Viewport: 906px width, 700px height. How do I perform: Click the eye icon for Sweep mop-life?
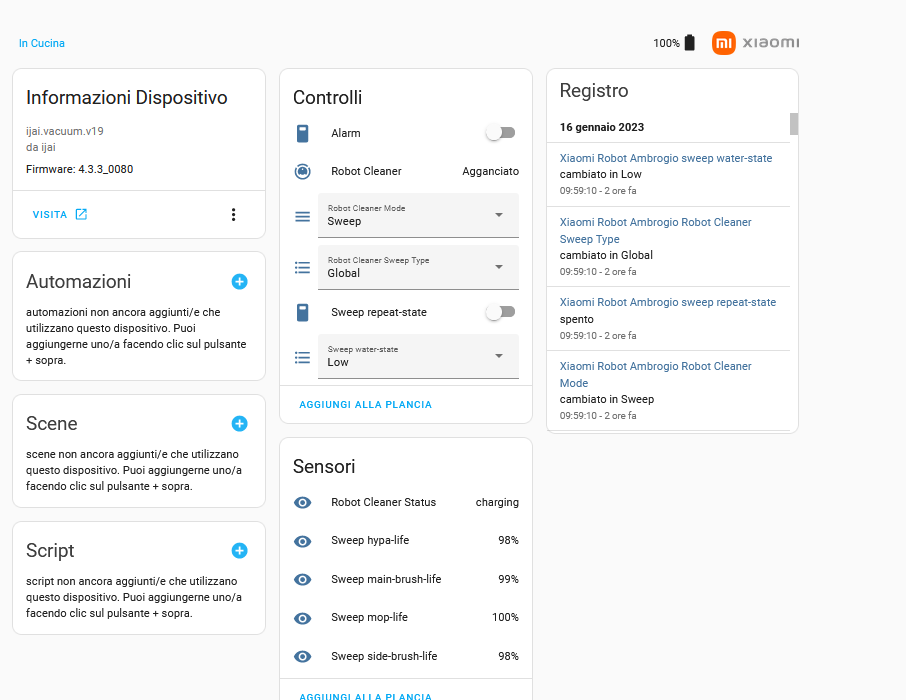(x=302, y=618)
